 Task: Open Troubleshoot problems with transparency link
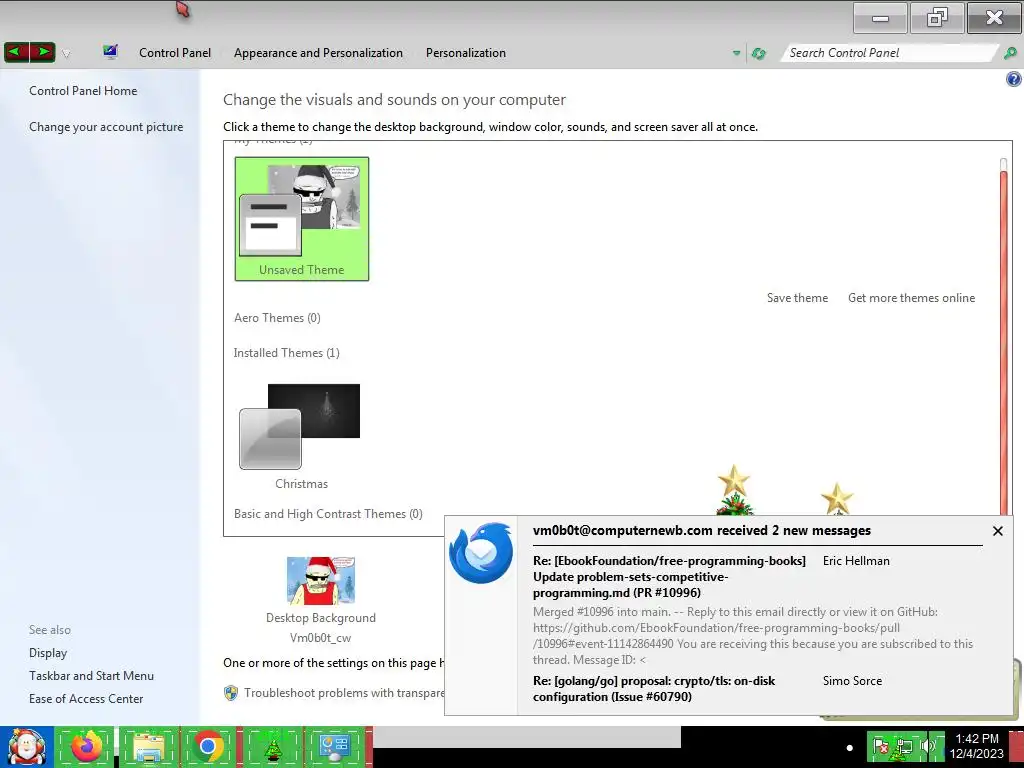click(x=344, y=693)
